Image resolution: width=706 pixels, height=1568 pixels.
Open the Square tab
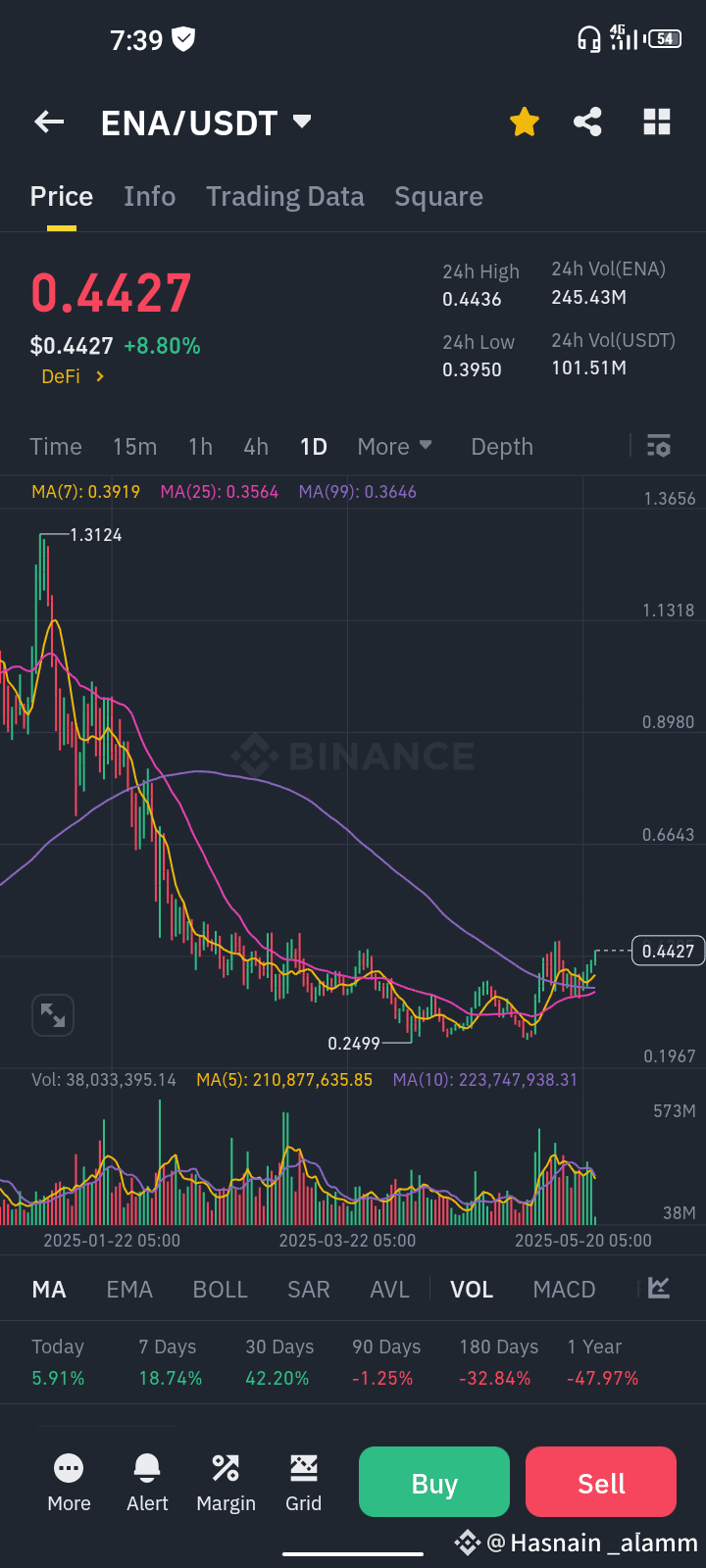coord(438,196)
